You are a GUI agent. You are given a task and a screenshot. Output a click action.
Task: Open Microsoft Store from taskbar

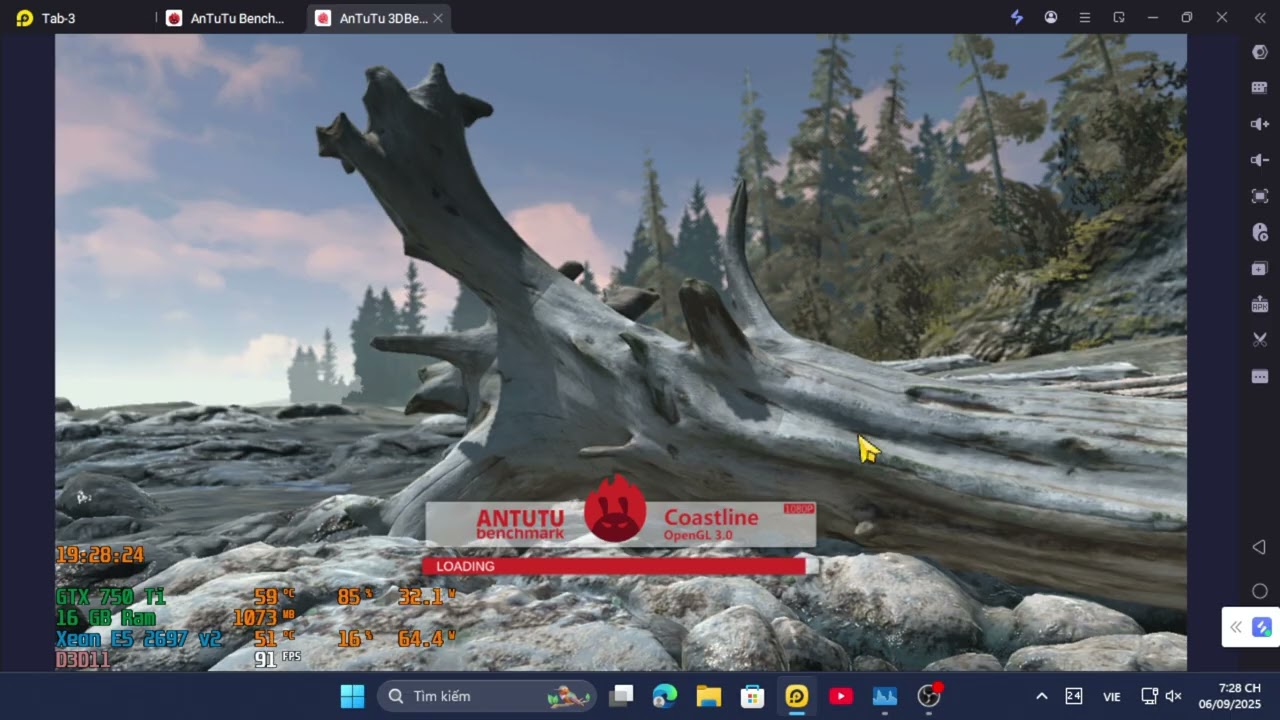[x=752, y=696]
